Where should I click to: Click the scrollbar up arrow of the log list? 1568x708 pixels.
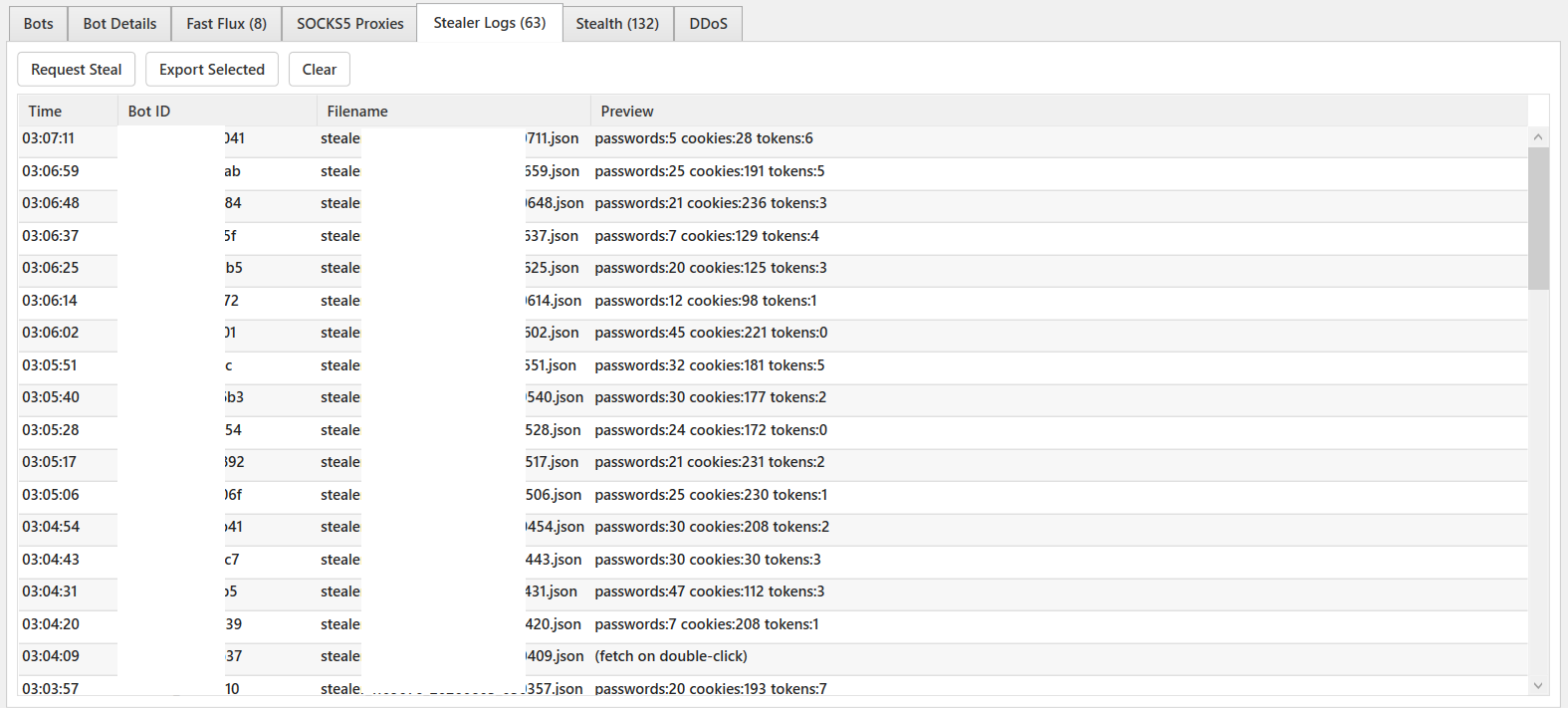(x=1538, y=136)
